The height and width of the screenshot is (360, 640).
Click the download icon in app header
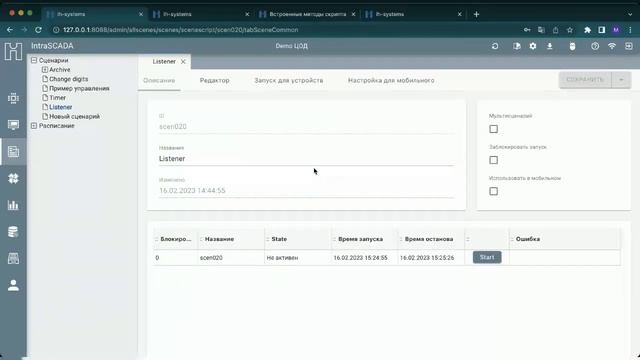(550, 46)
